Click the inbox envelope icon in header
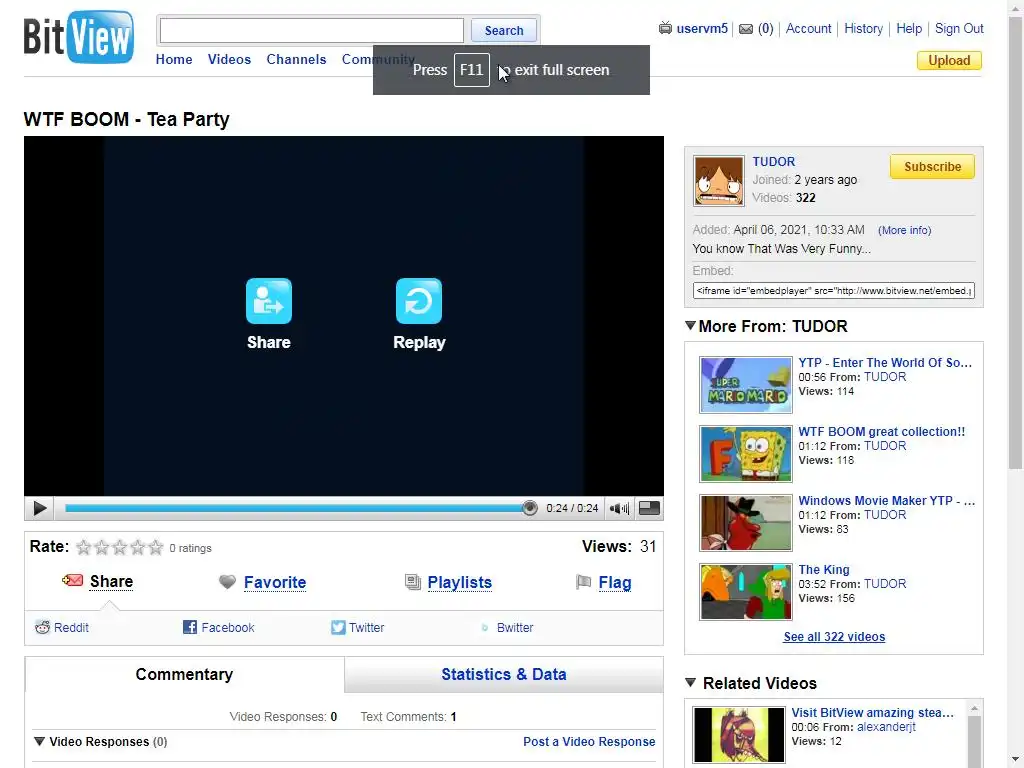Screen dimensions: 1024x768 tap(746, 29)
